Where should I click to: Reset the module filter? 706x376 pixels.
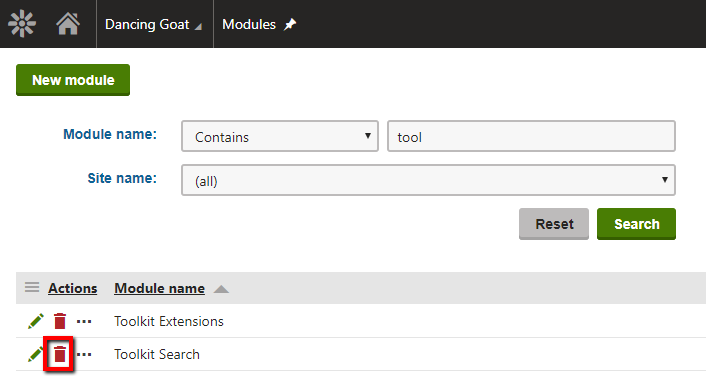pyautogui.click(x=554, y=224)
